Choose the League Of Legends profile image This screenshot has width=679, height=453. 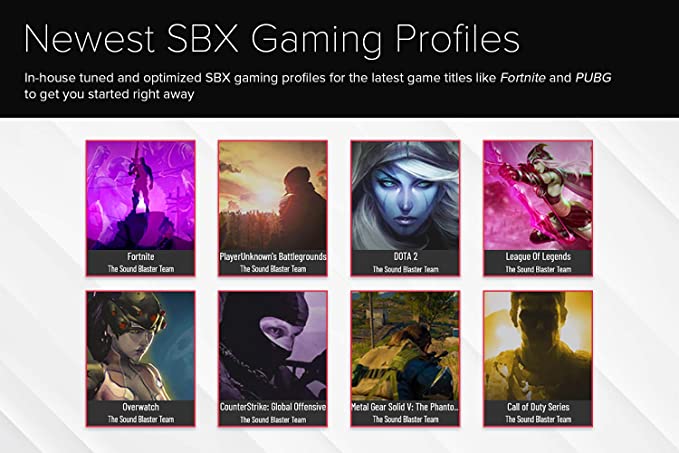(x=537, y=195)
